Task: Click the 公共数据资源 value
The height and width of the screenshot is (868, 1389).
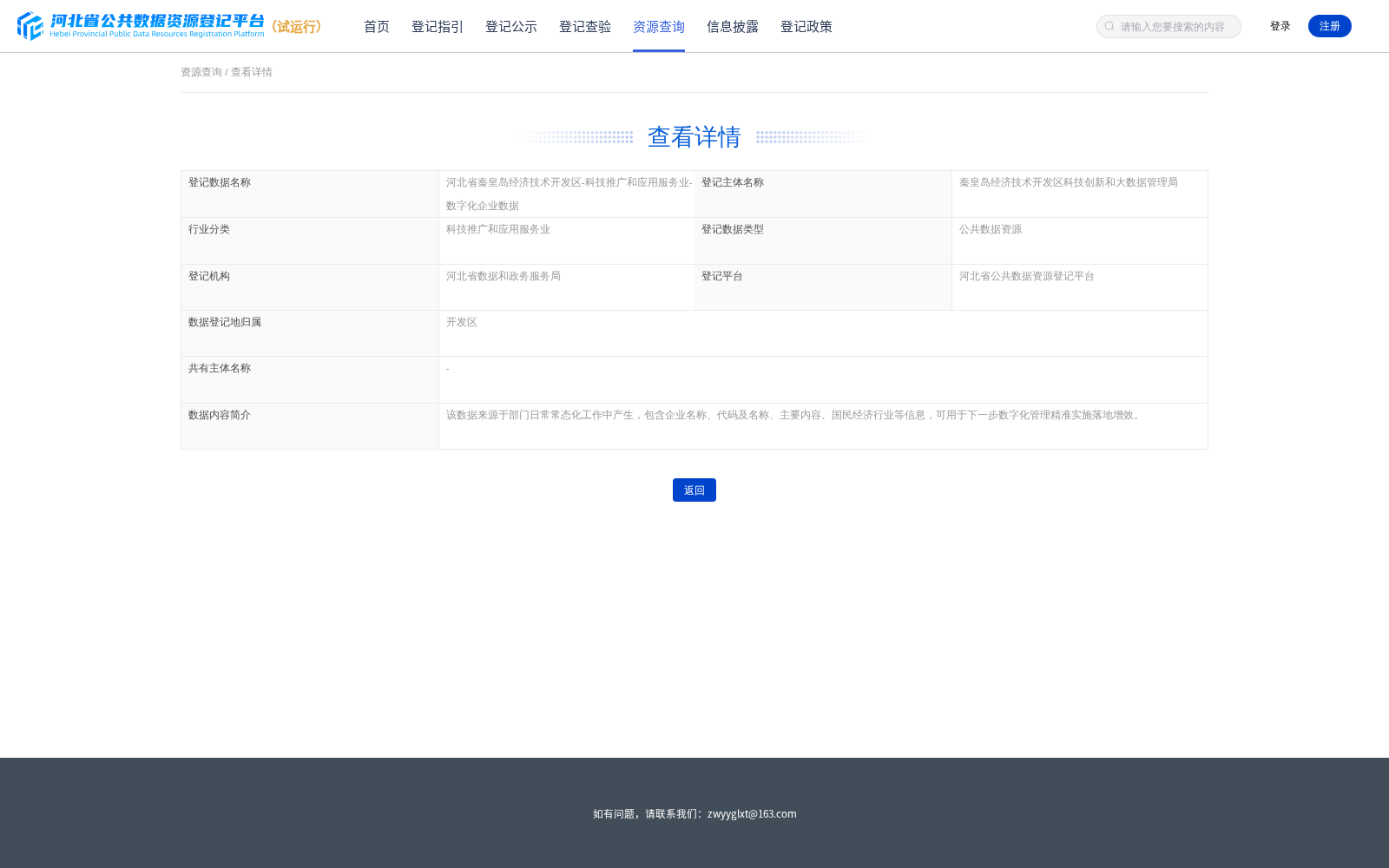Action: pos(991,229)
